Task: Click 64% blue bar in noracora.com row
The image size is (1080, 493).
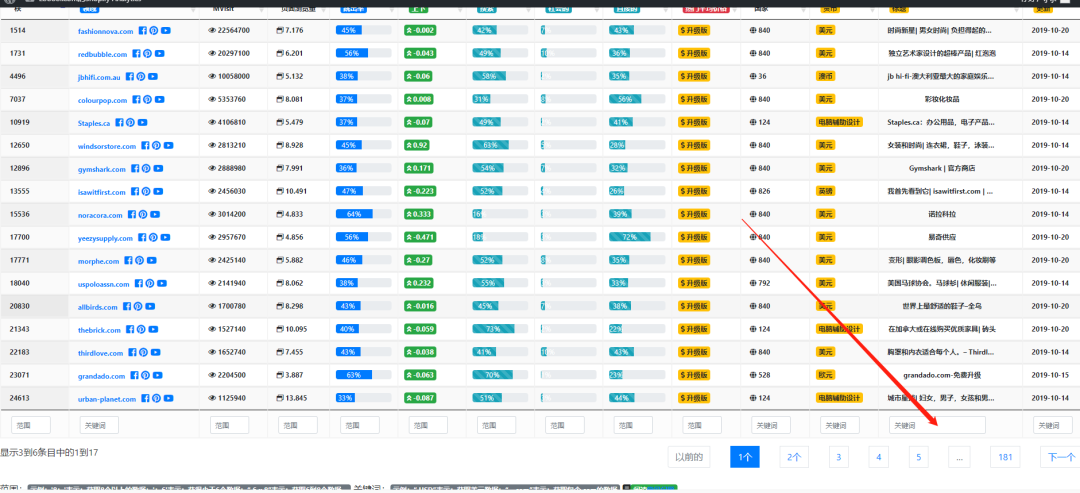Action: pyautogui.click(x=354, y=214)
